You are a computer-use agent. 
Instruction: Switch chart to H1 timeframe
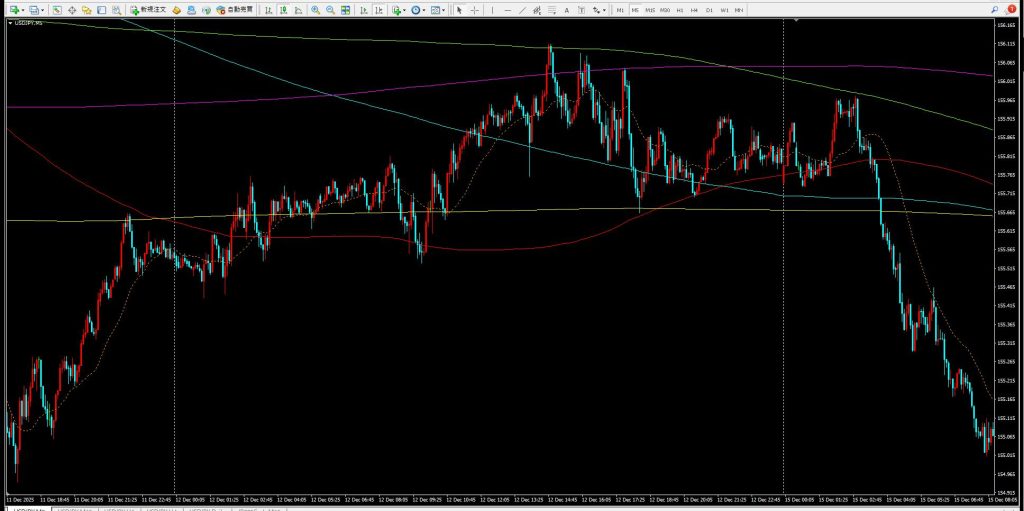680,10
